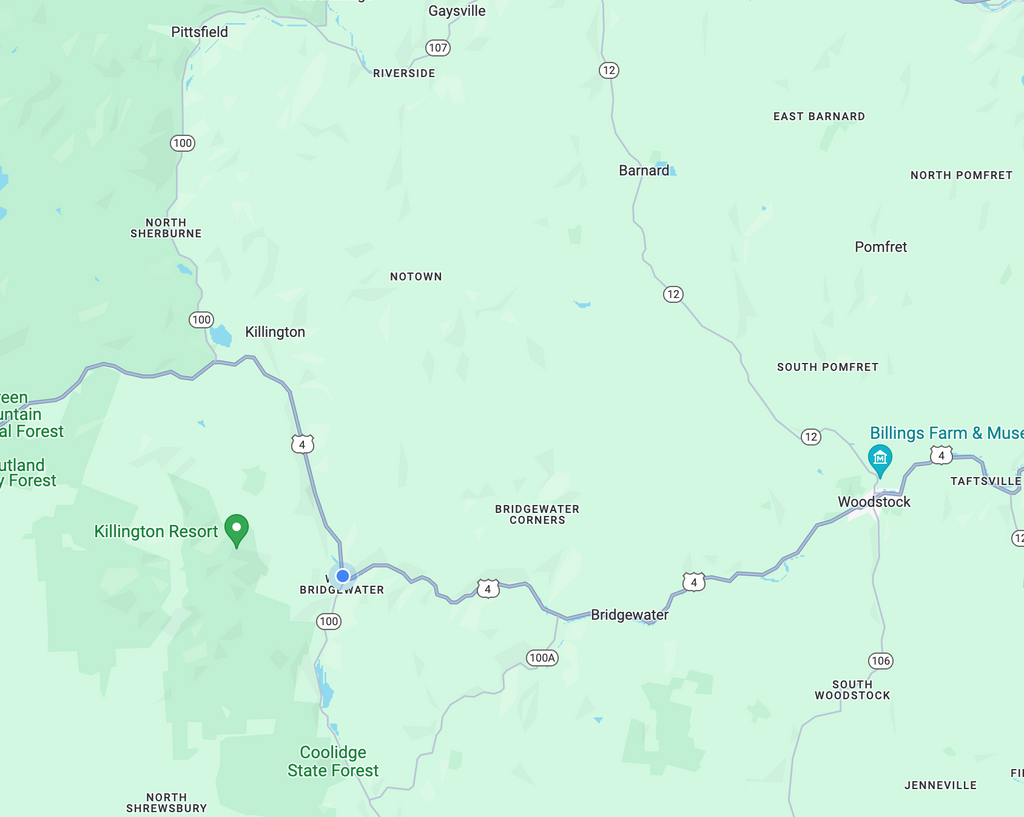
Task: Open the Coolidge State Forest label
Action: (333, 761)
